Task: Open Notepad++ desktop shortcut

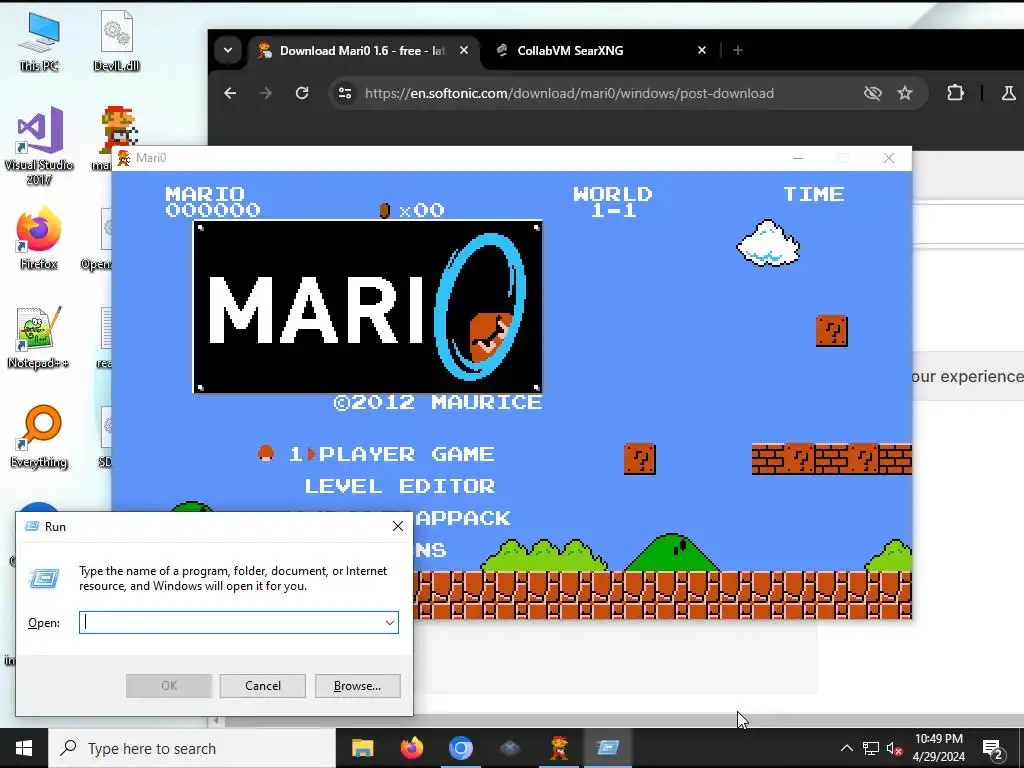Action: coord(39,338)
